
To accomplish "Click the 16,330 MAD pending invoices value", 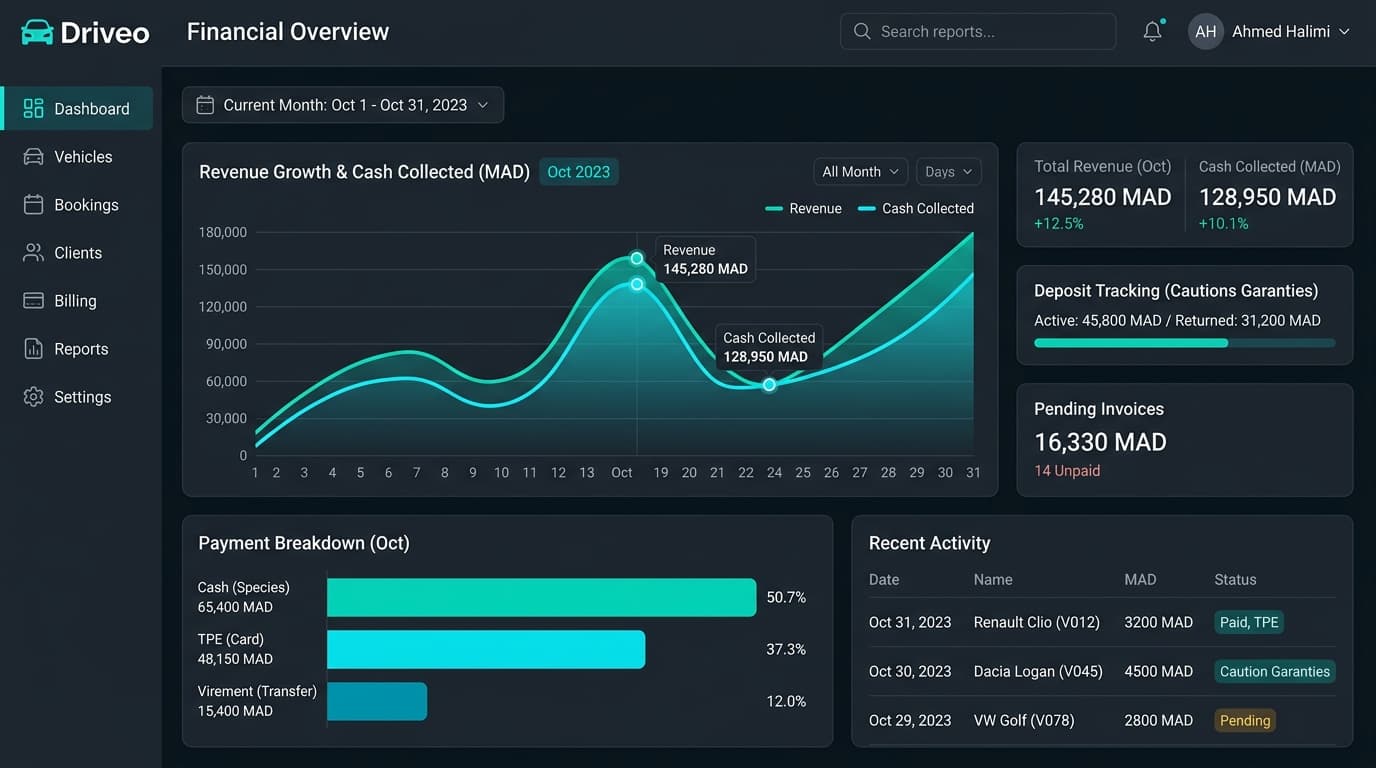I will (1100, 442).
